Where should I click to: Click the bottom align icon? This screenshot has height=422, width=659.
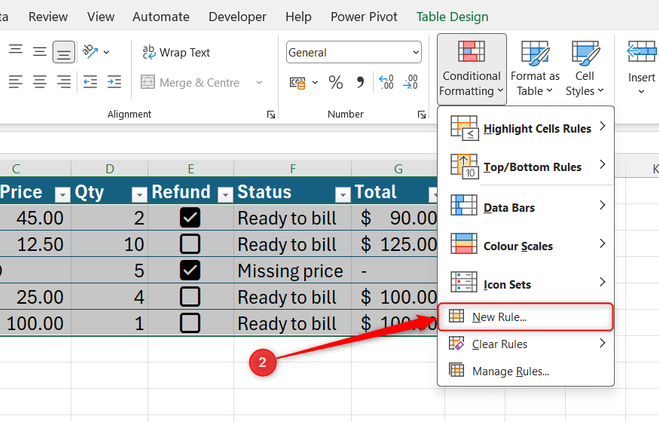(63, 52)
